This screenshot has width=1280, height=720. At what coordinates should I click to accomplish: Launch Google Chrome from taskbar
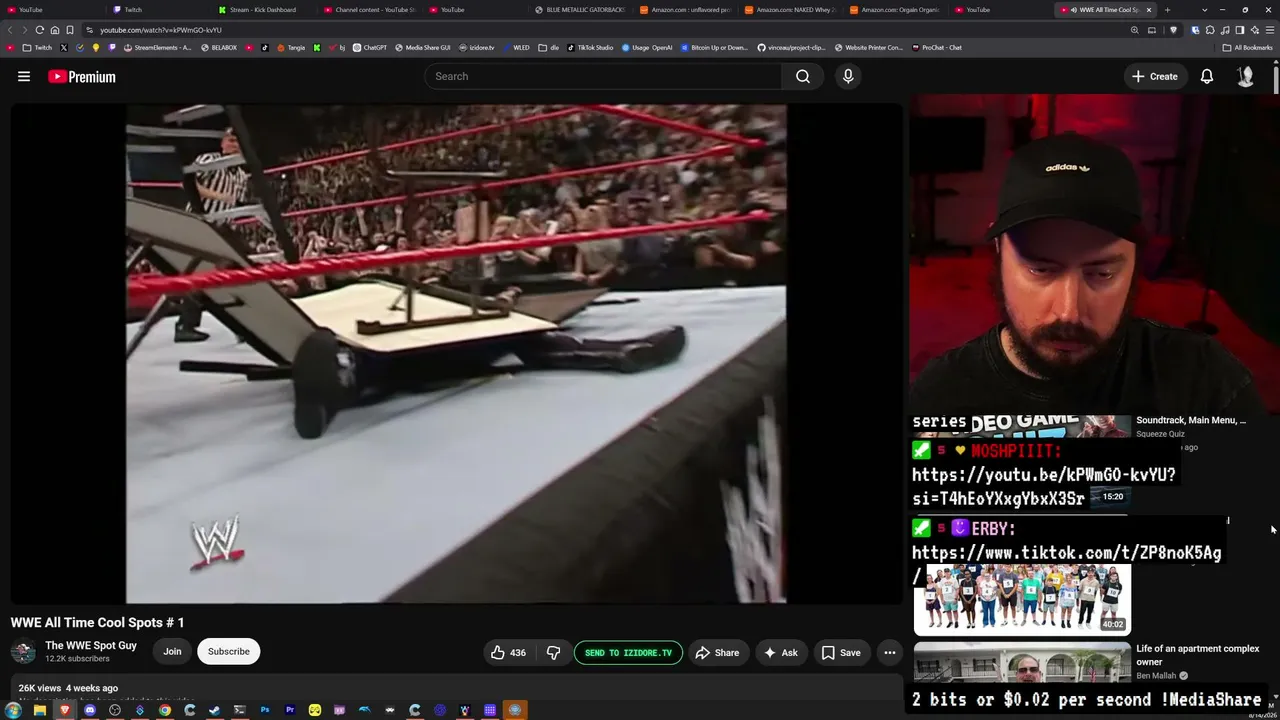pyautogui.click(x=165, y=710)
